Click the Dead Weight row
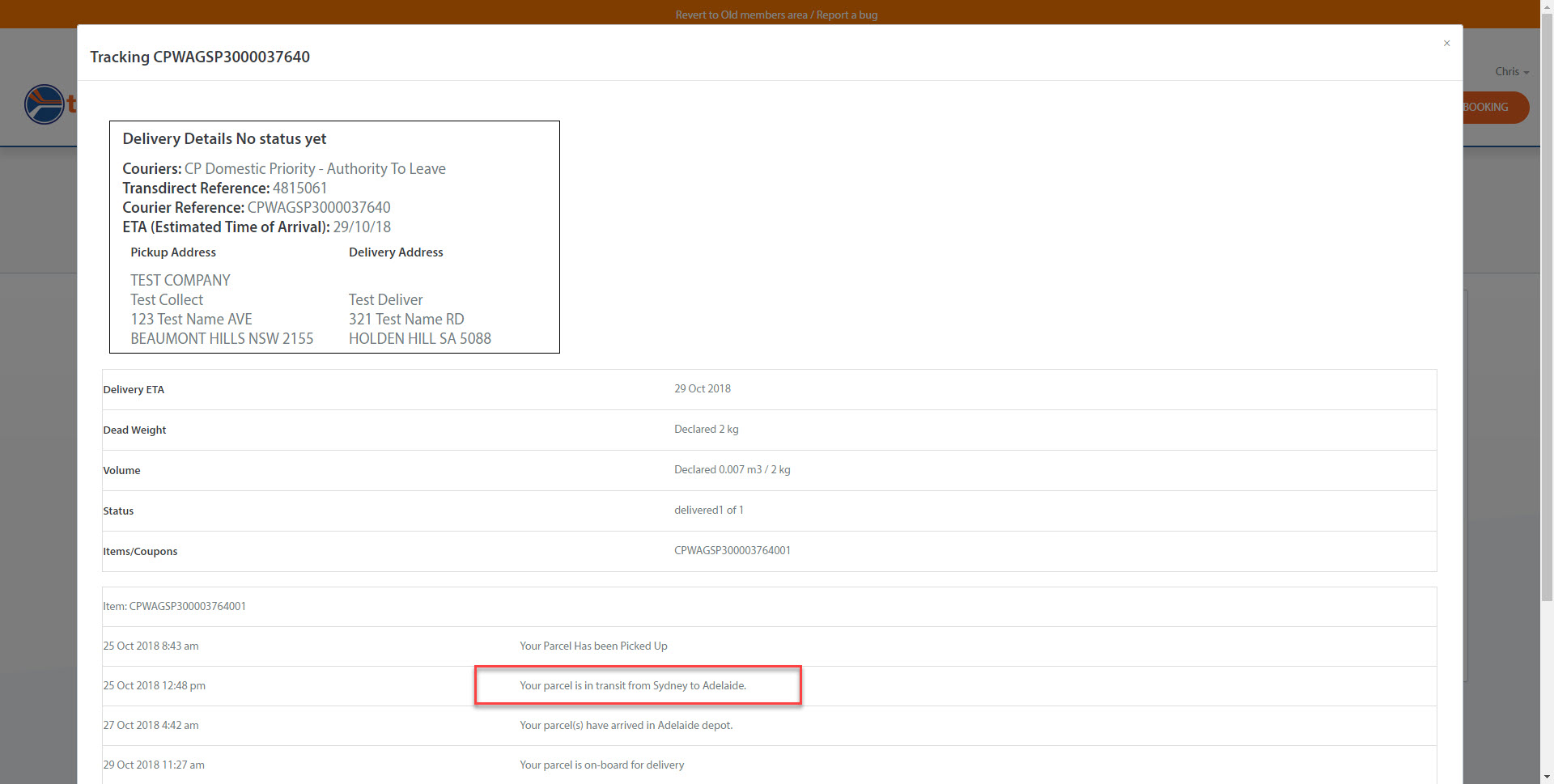The width and height of the screenshot is (1554, 784). point(134,430)
